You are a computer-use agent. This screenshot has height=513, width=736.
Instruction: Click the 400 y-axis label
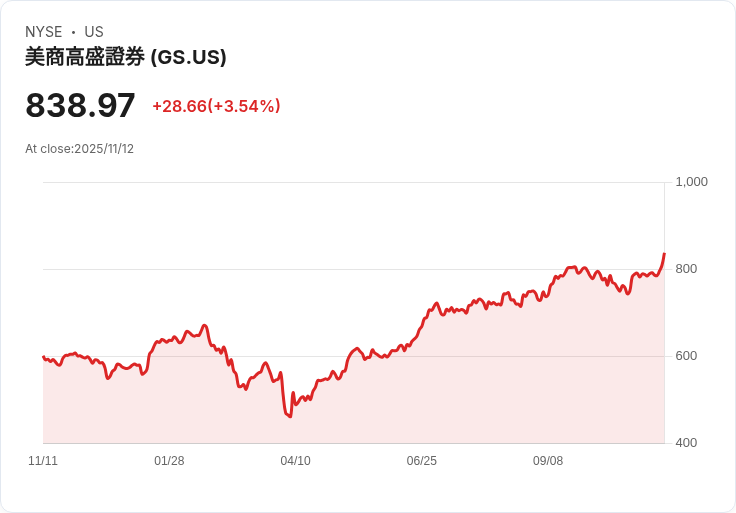(686, 443)
